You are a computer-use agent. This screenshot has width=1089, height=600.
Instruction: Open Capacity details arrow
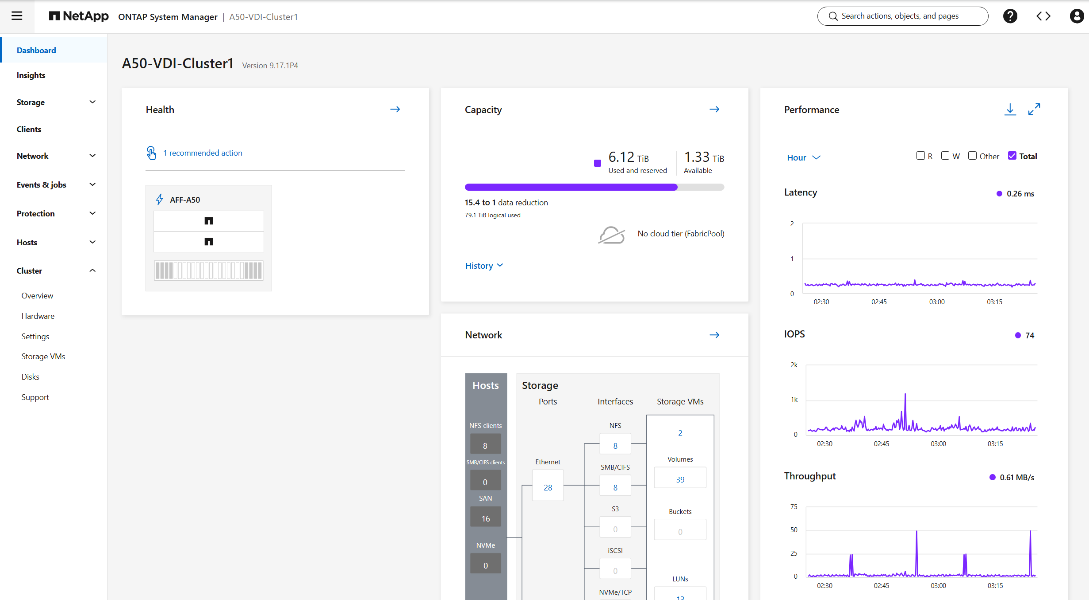pyautogui.click(x=714, y=109)
